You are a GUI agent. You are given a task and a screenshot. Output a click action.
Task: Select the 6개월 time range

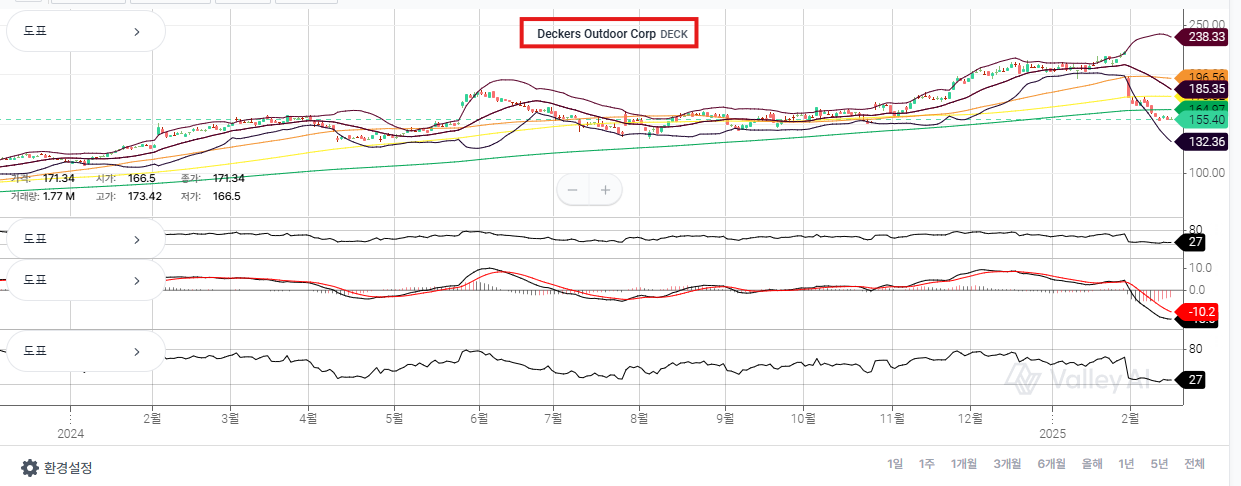point(1052,464)
